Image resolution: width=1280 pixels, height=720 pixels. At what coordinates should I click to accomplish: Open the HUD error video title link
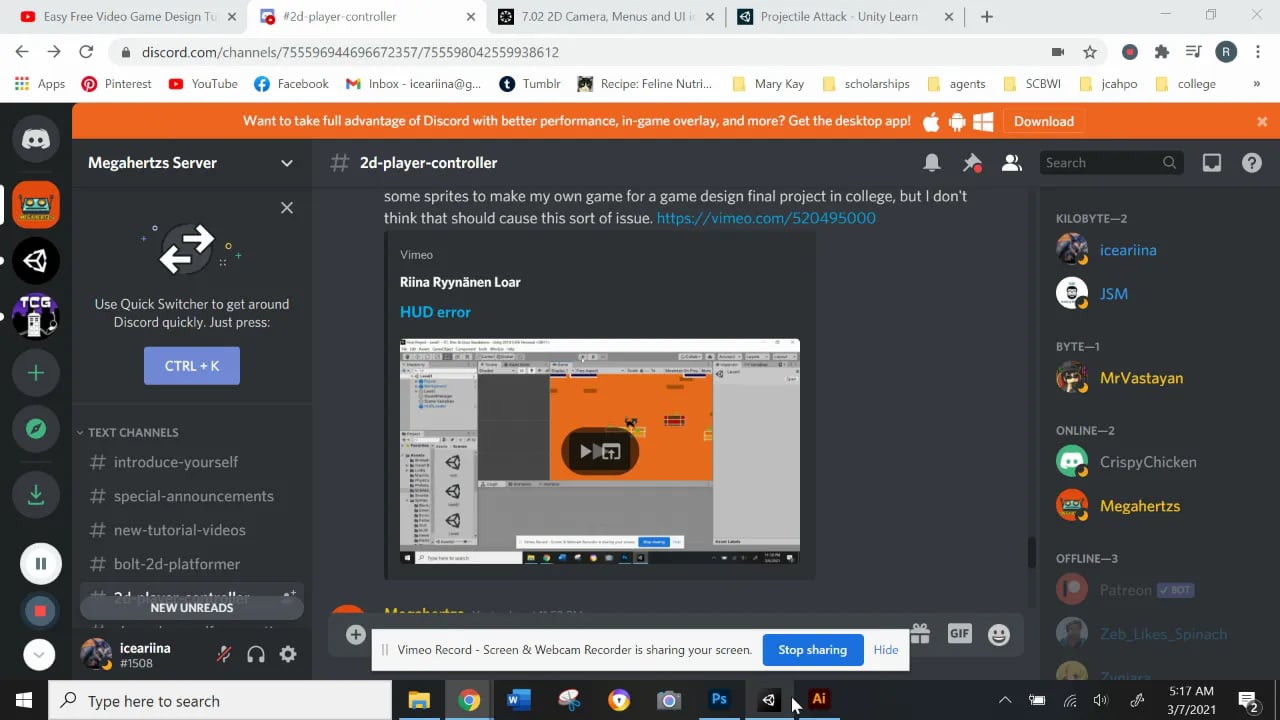point(435,312)
